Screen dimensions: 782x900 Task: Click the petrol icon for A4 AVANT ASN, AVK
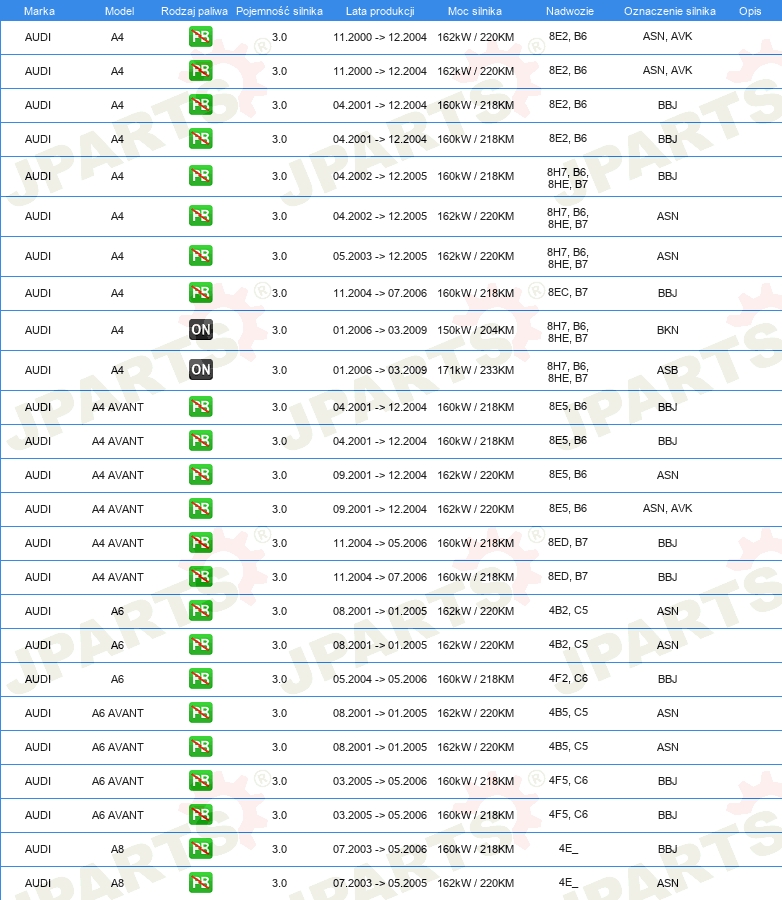click(x=200, y=509)
